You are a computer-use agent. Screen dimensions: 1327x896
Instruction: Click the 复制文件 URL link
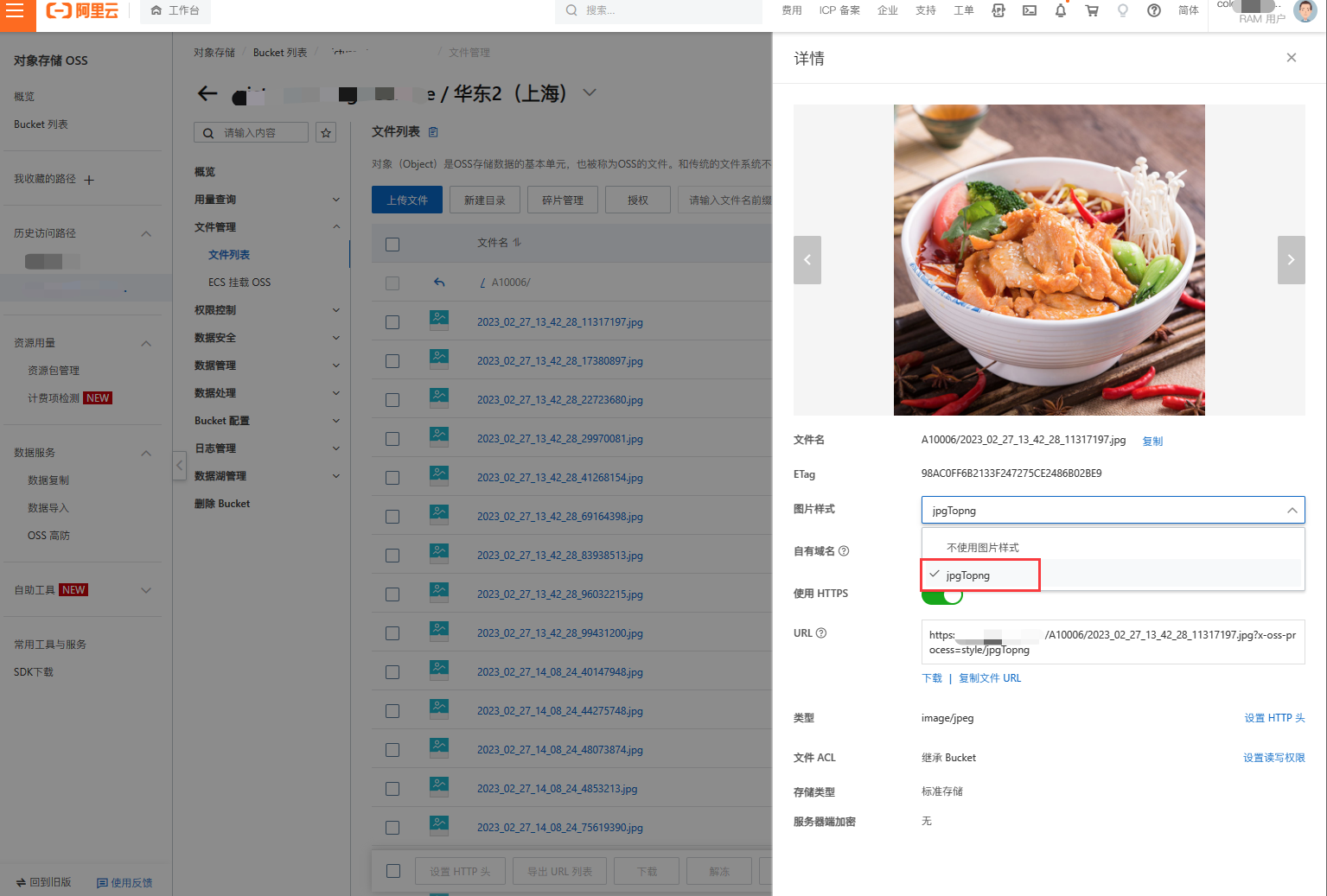990,678
